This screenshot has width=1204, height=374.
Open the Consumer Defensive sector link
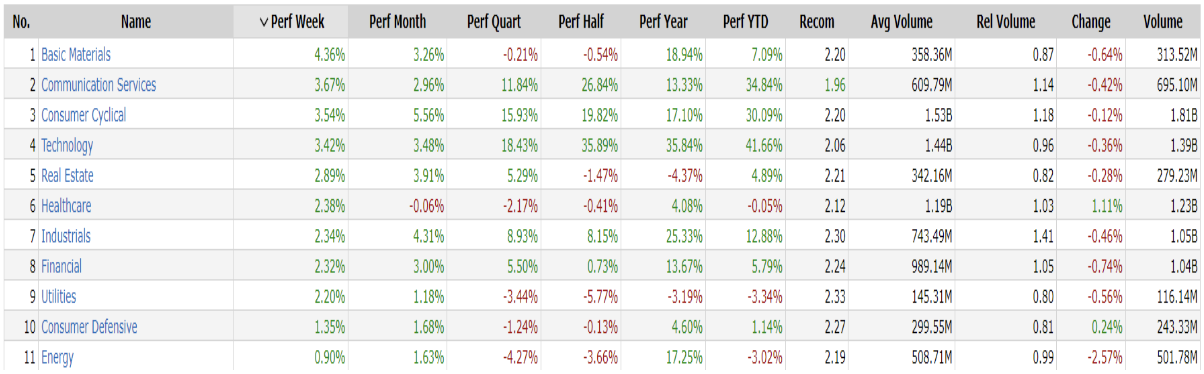[89, 327]
